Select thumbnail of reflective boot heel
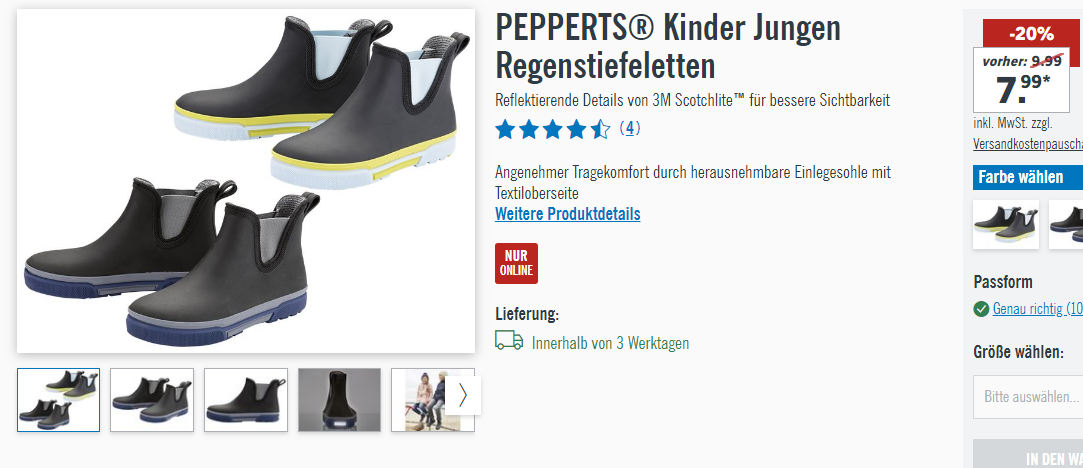This screenshot has height=468, width=1083. coord(339,400)
